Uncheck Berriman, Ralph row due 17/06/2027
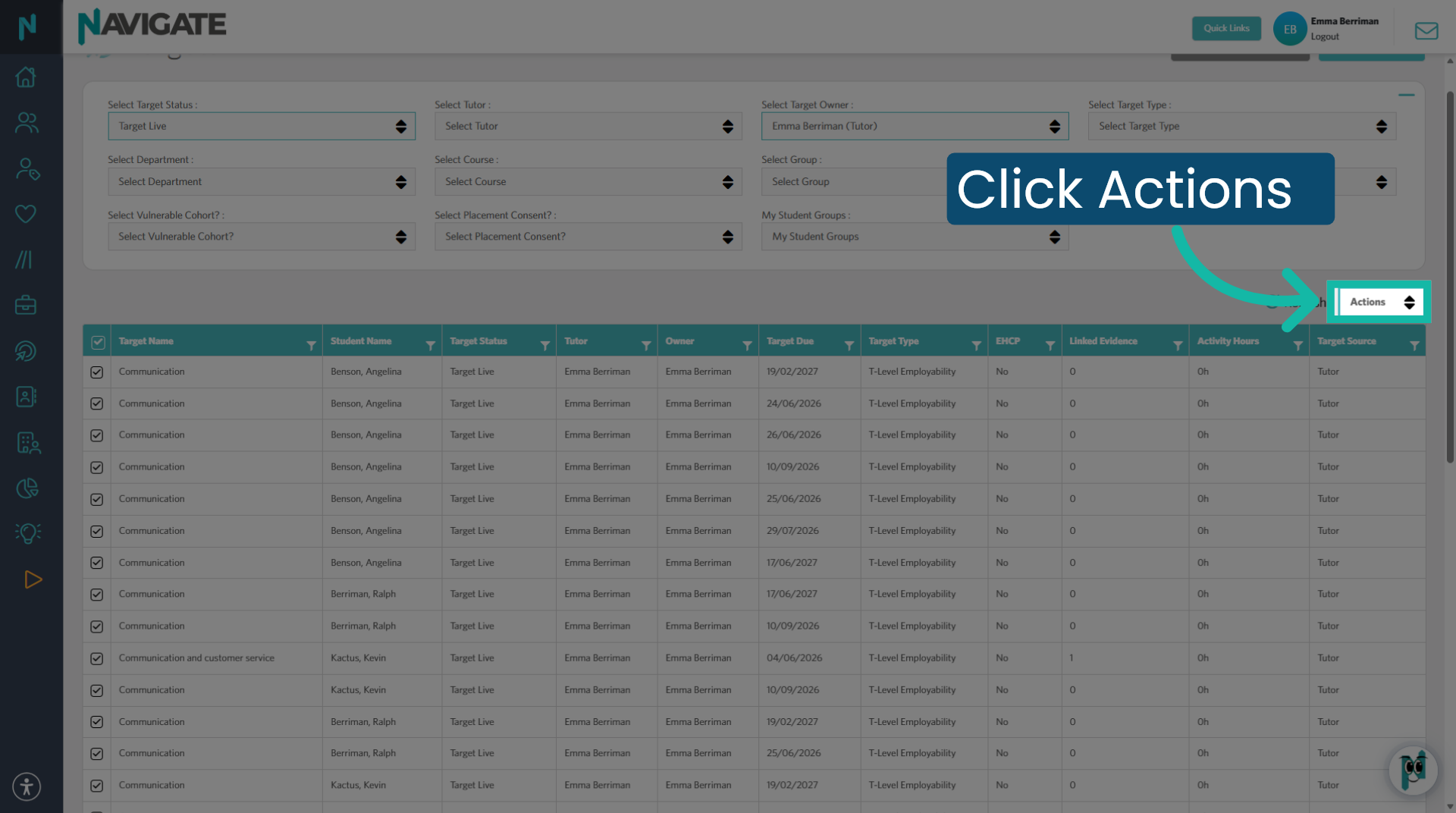The width and height of the screenshot is (1456, 813). (96, 595)
